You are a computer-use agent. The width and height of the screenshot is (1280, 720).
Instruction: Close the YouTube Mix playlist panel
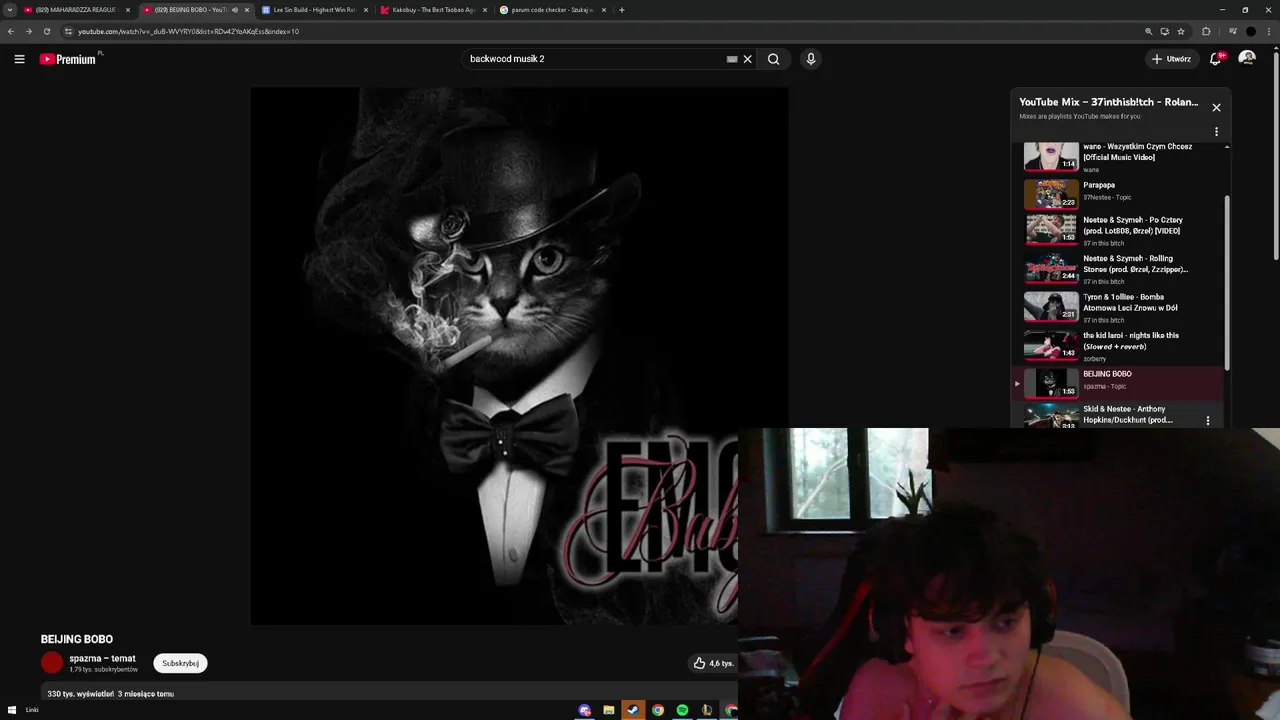pos(1216,107)
